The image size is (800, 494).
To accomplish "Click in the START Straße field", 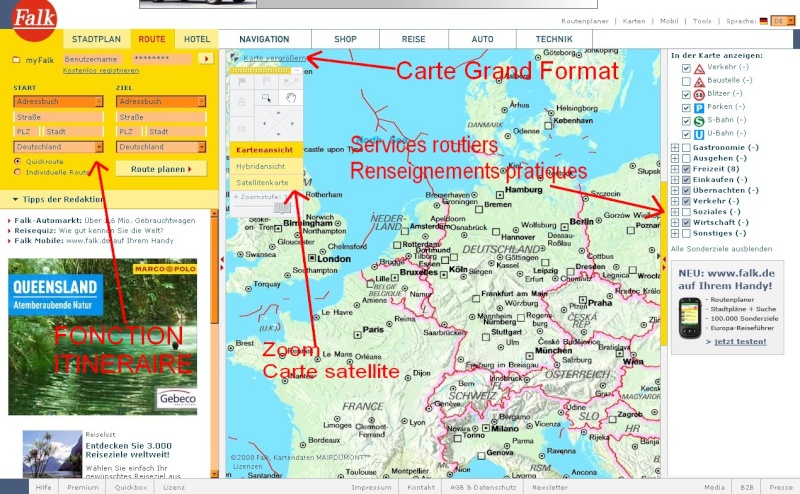I will point(59,117).
